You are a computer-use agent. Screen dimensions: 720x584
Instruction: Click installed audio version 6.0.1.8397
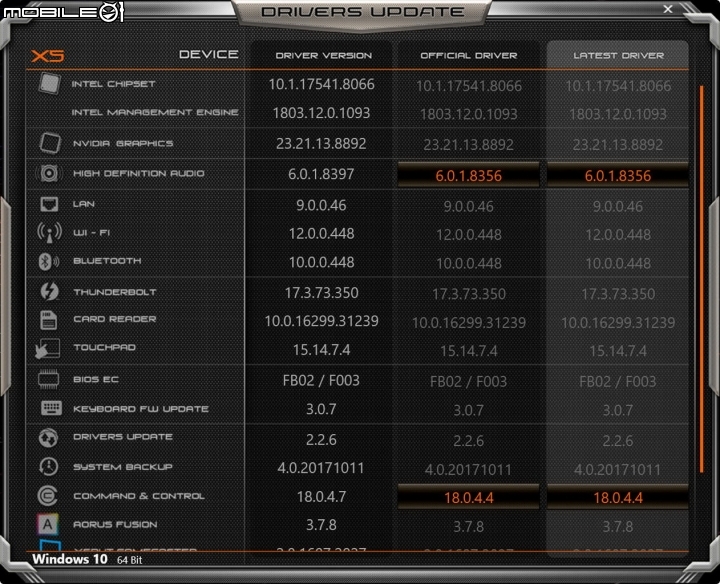(321, 174)
